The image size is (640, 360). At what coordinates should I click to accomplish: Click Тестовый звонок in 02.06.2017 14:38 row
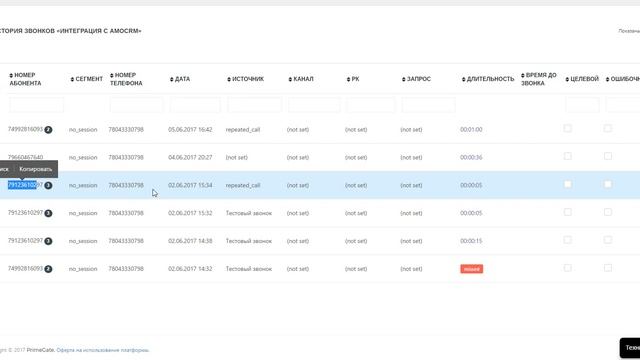(x=249, y=241)
